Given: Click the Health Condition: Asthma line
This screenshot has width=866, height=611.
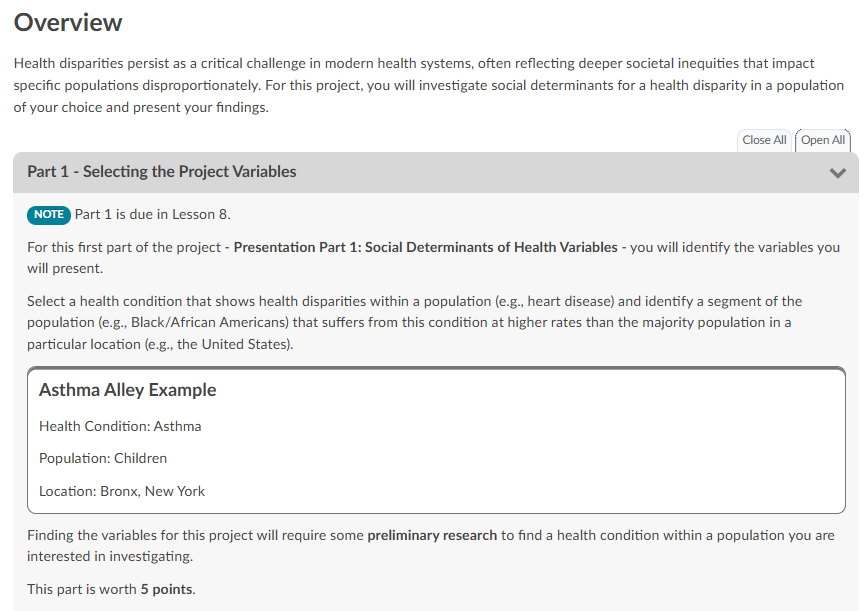Looking at the screenshot, I should (120, 426).
